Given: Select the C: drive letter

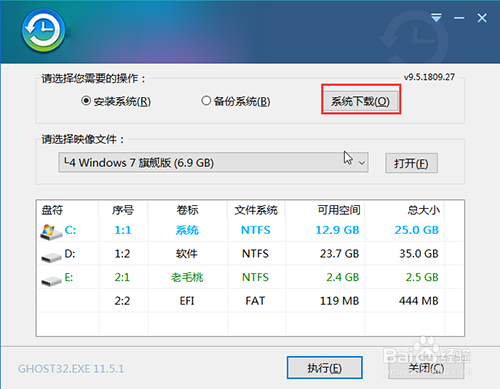Looking at the screenshot, I should (70, 230).
